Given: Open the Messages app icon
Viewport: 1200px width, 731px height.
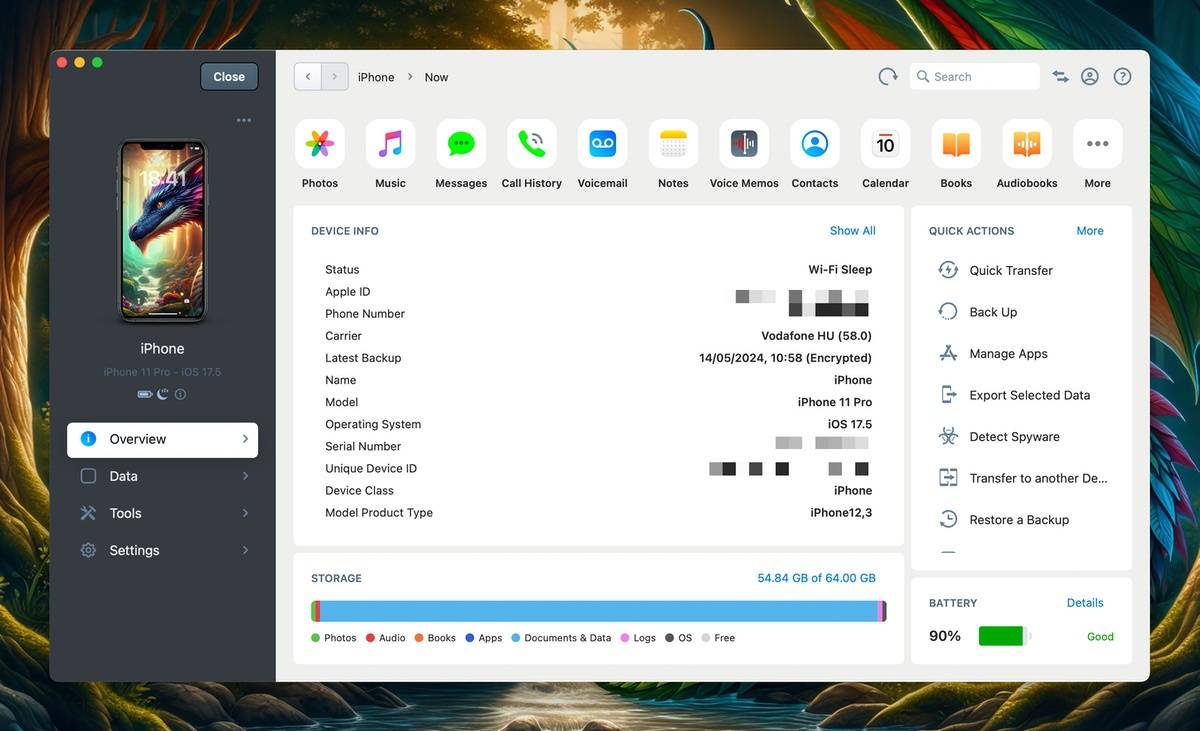Looking at the screenshot, I should coord(461,144).
